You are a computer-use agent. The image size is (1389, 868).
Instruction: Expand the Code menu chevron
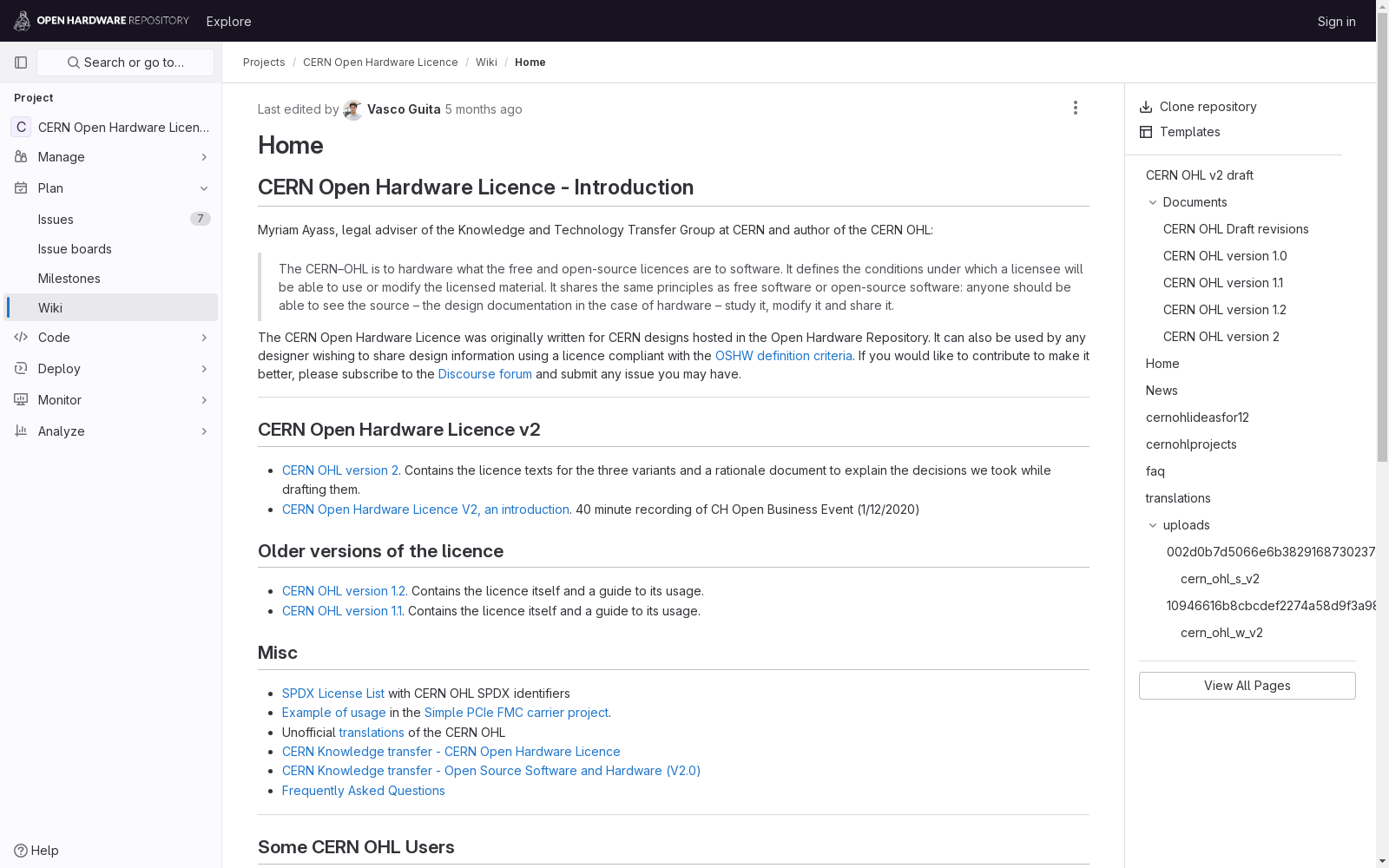(204, 338)
